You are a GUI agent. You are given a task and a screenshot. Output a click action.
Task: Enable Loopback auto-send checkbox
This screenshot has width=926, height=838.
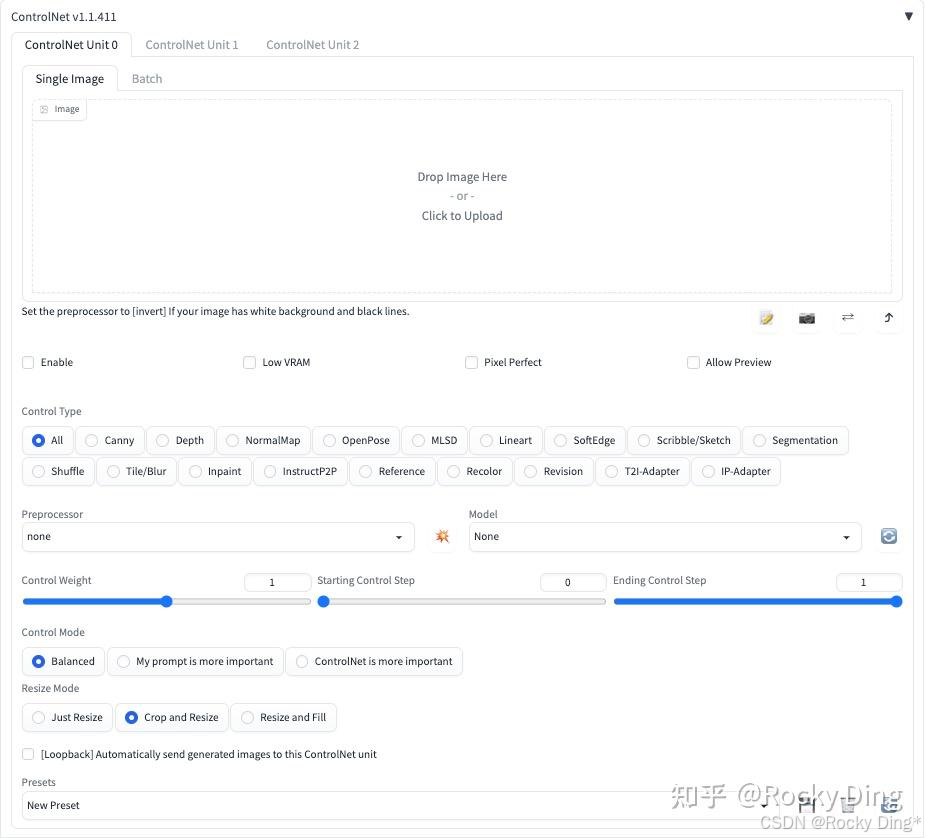click(28, 754)
